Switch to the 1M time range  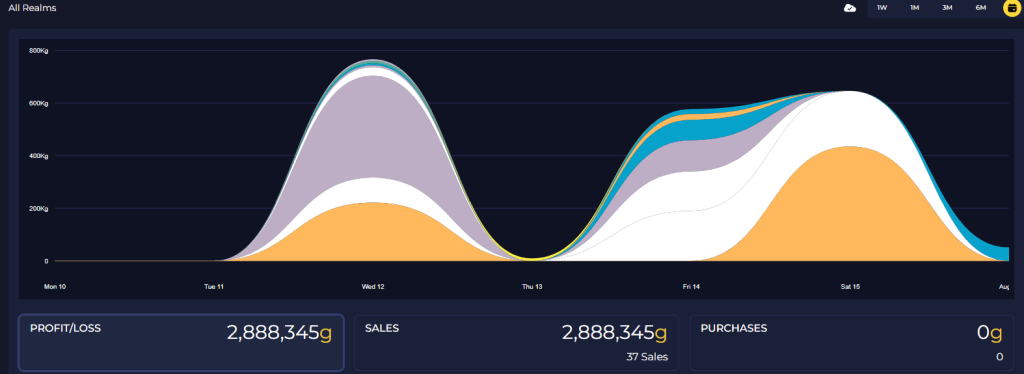(x=914, y=8)
